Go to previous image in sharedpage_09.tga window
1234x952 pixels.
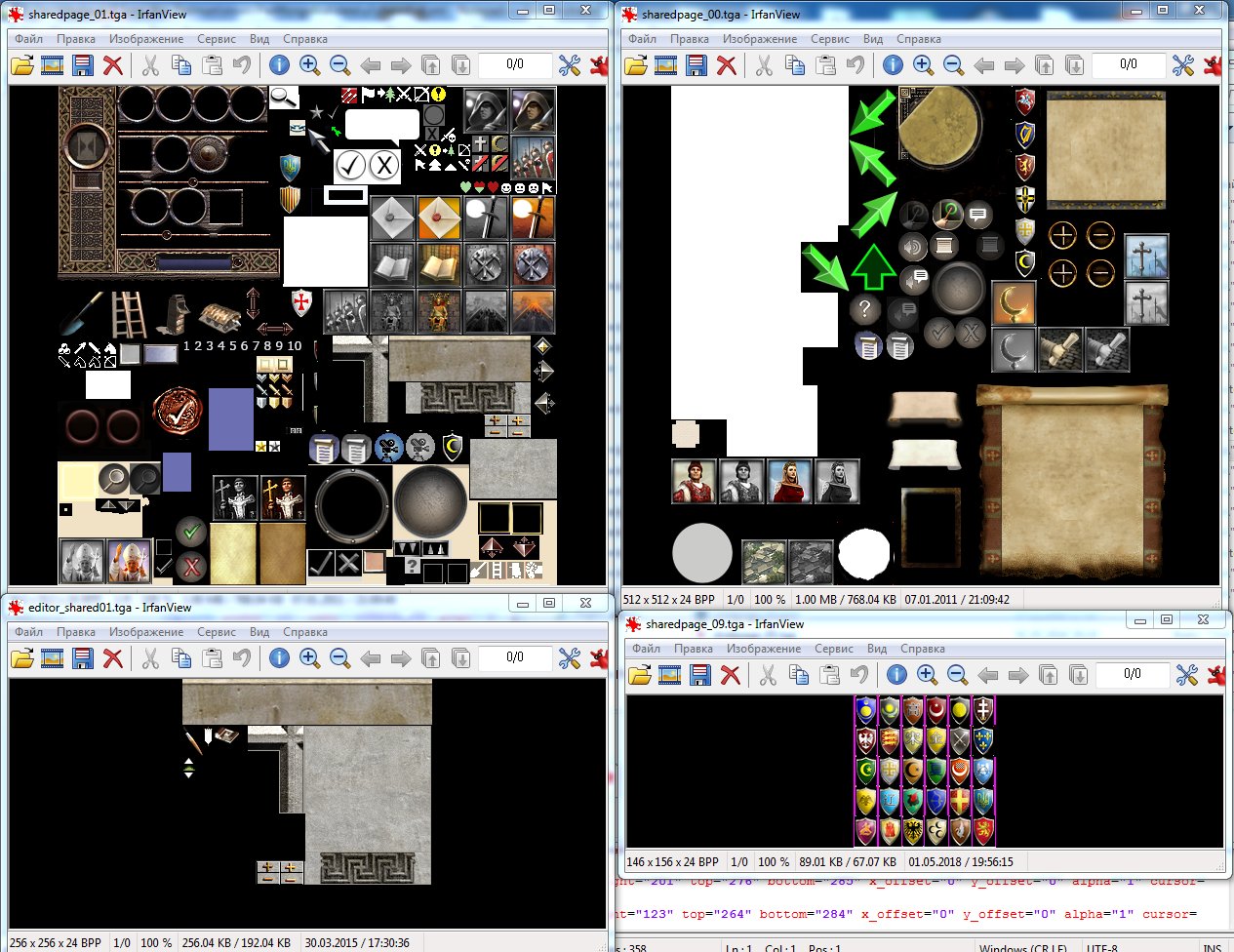987,675
